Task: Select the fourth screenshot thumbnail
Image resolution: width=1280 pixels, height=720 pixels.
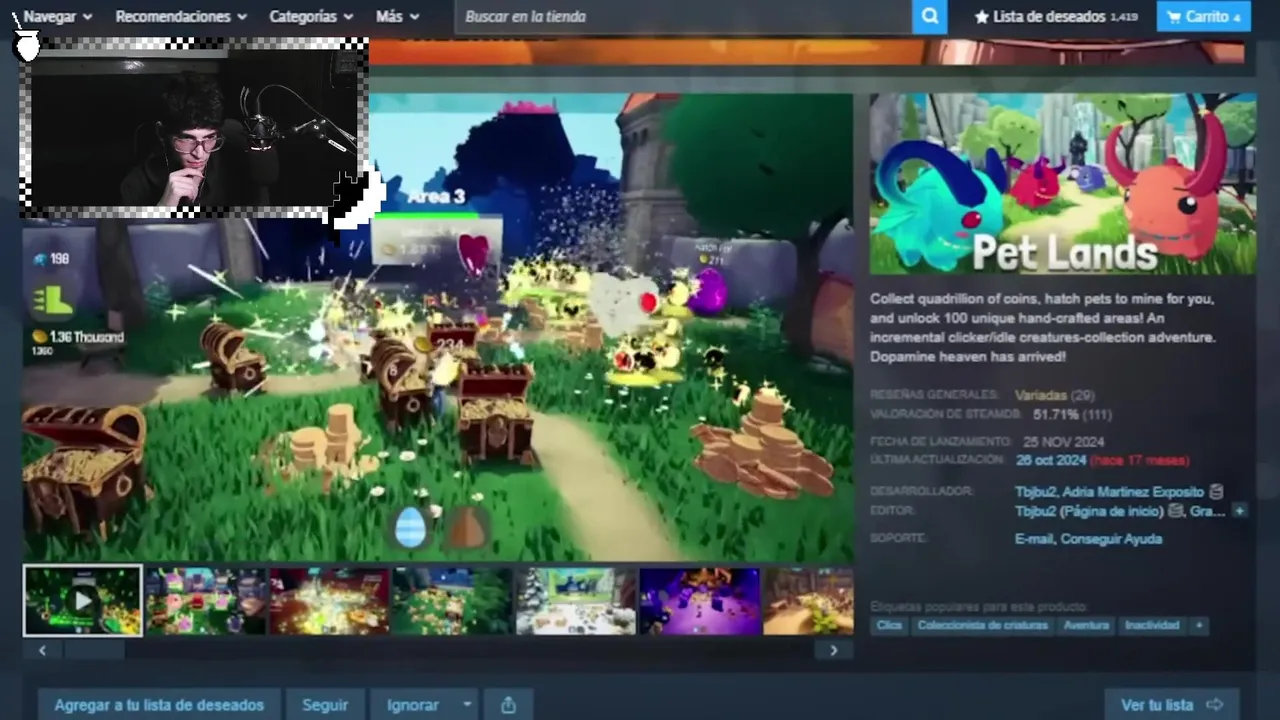Action: [x=452, y=601]
